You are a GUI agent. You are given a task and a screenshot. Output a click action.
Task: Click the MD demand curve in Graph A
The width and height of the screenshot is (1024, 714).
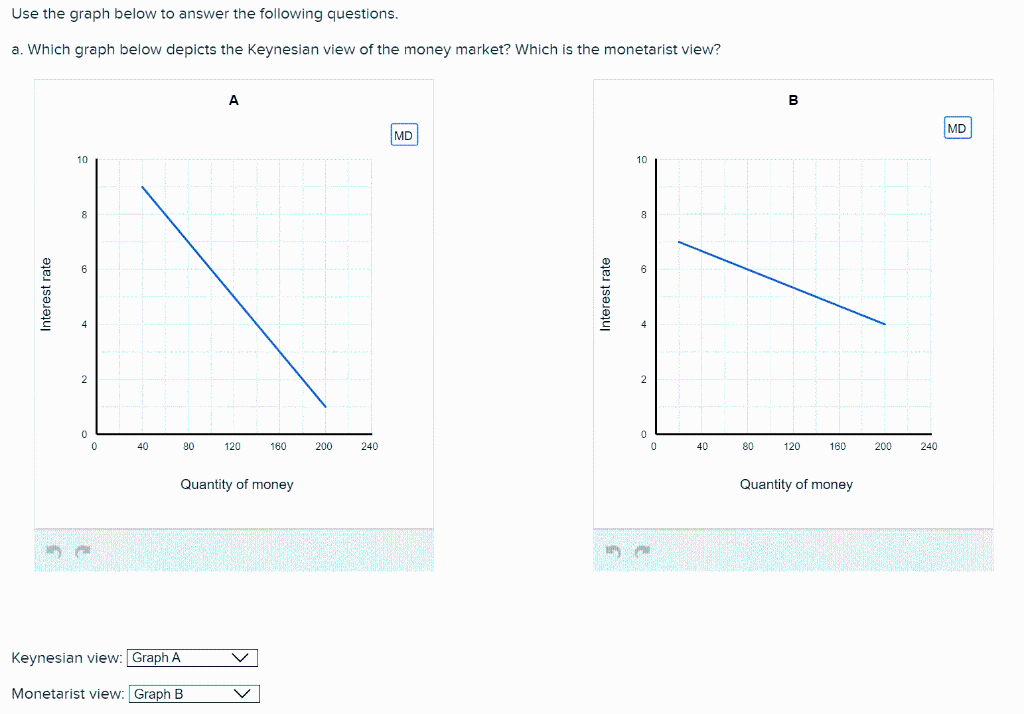(232, 295)
